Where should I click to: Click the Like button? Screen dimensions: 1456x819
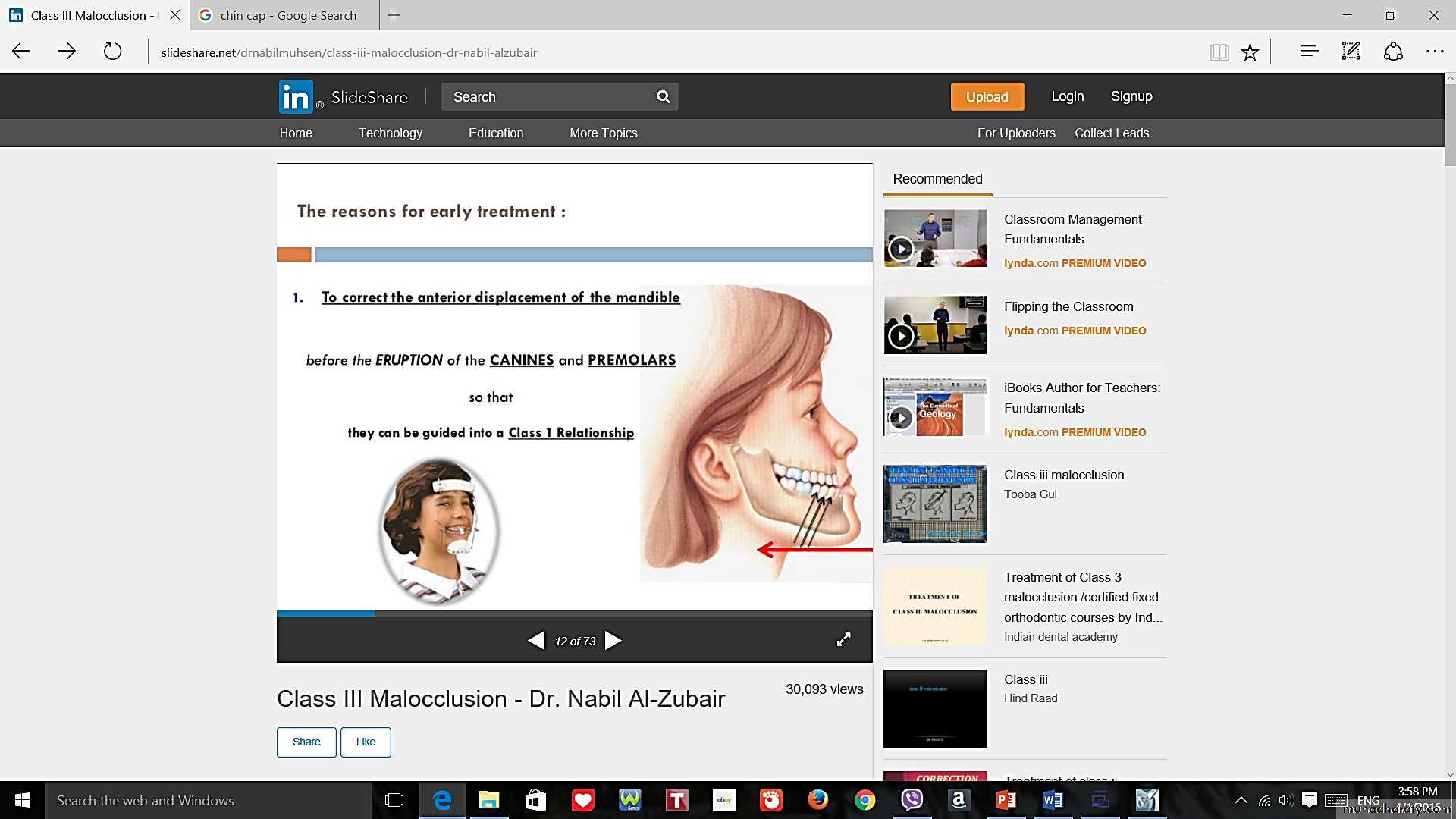pos(366,742)
